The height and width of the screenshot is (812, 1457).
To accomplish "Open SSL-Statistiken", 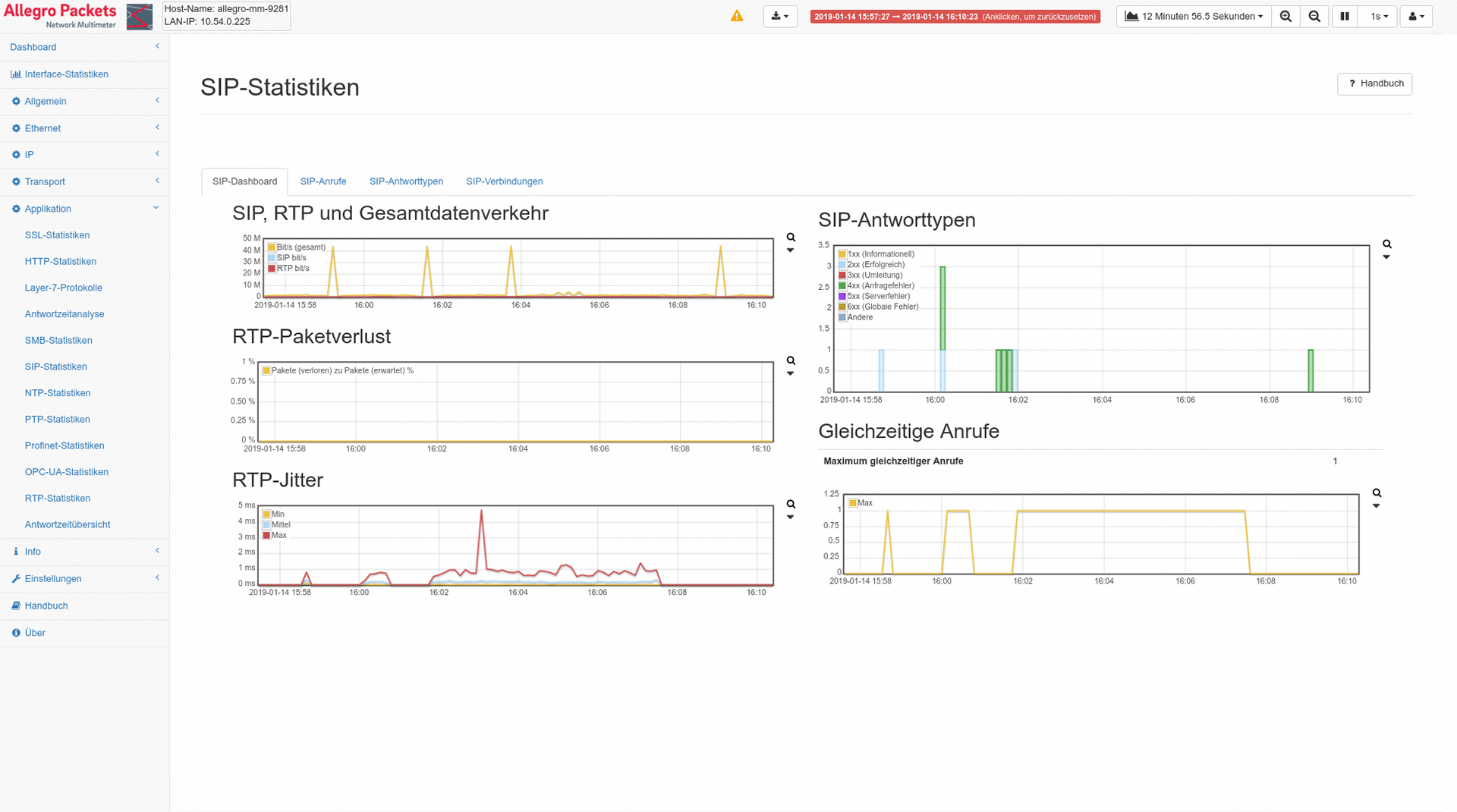I will tap(57, 235).
